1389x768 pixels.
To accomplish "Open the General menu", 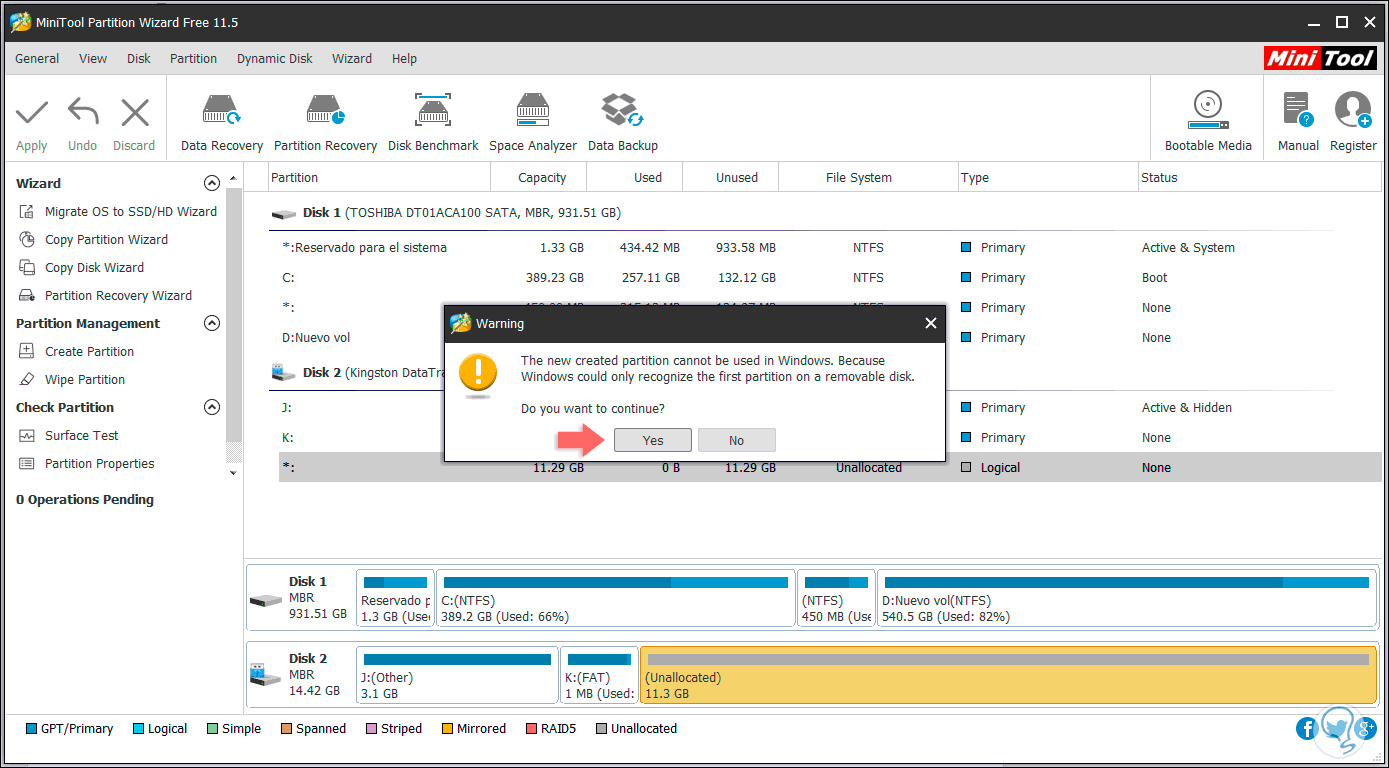I will [x=37, y=59].
